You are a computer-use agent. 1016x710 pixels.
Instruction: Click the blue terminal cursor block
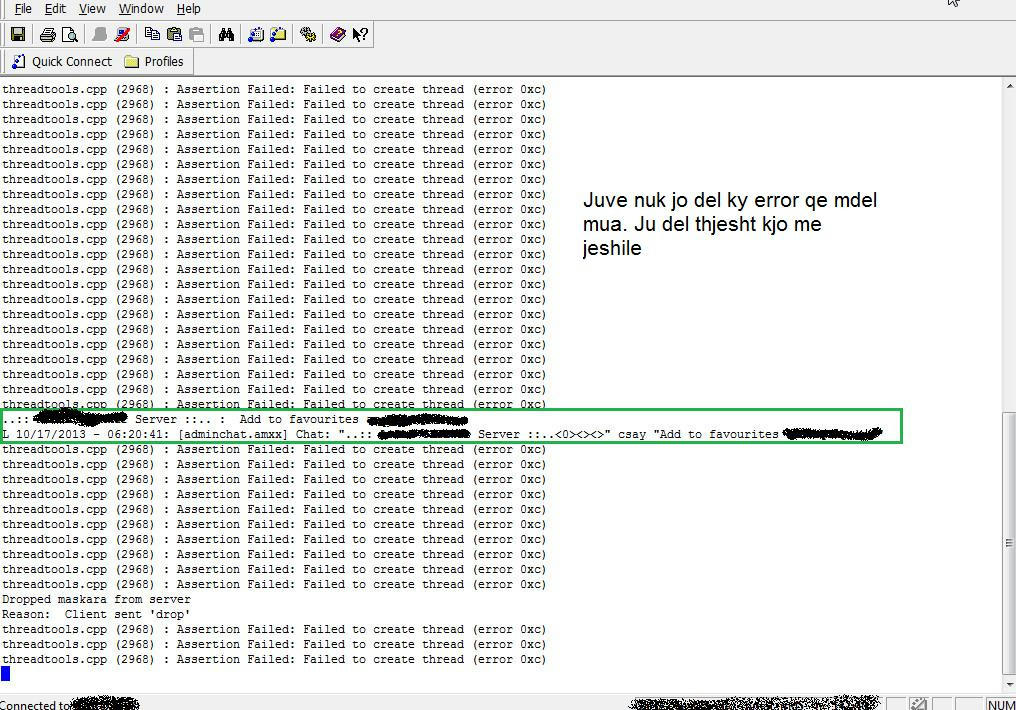[x=6, y=674]
